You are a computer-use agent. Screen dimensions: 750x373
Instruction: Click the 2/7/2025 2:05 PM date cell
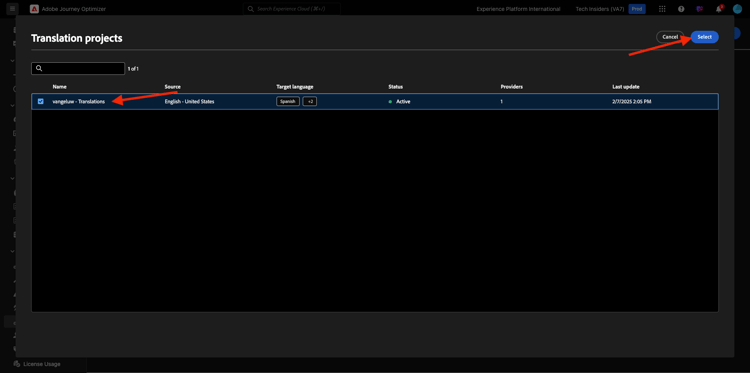click(x=632, y=101)
